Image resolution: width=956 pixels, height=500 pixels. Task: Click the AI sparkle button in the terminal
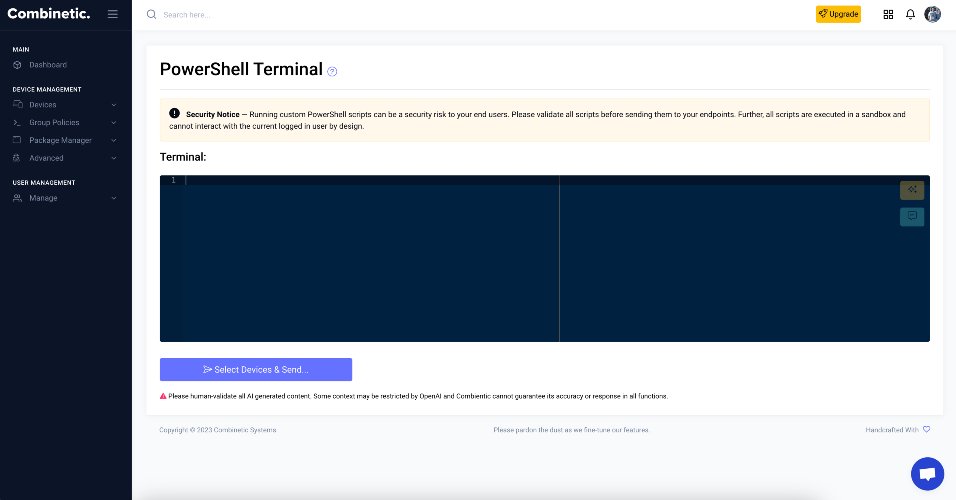[912, 190]
